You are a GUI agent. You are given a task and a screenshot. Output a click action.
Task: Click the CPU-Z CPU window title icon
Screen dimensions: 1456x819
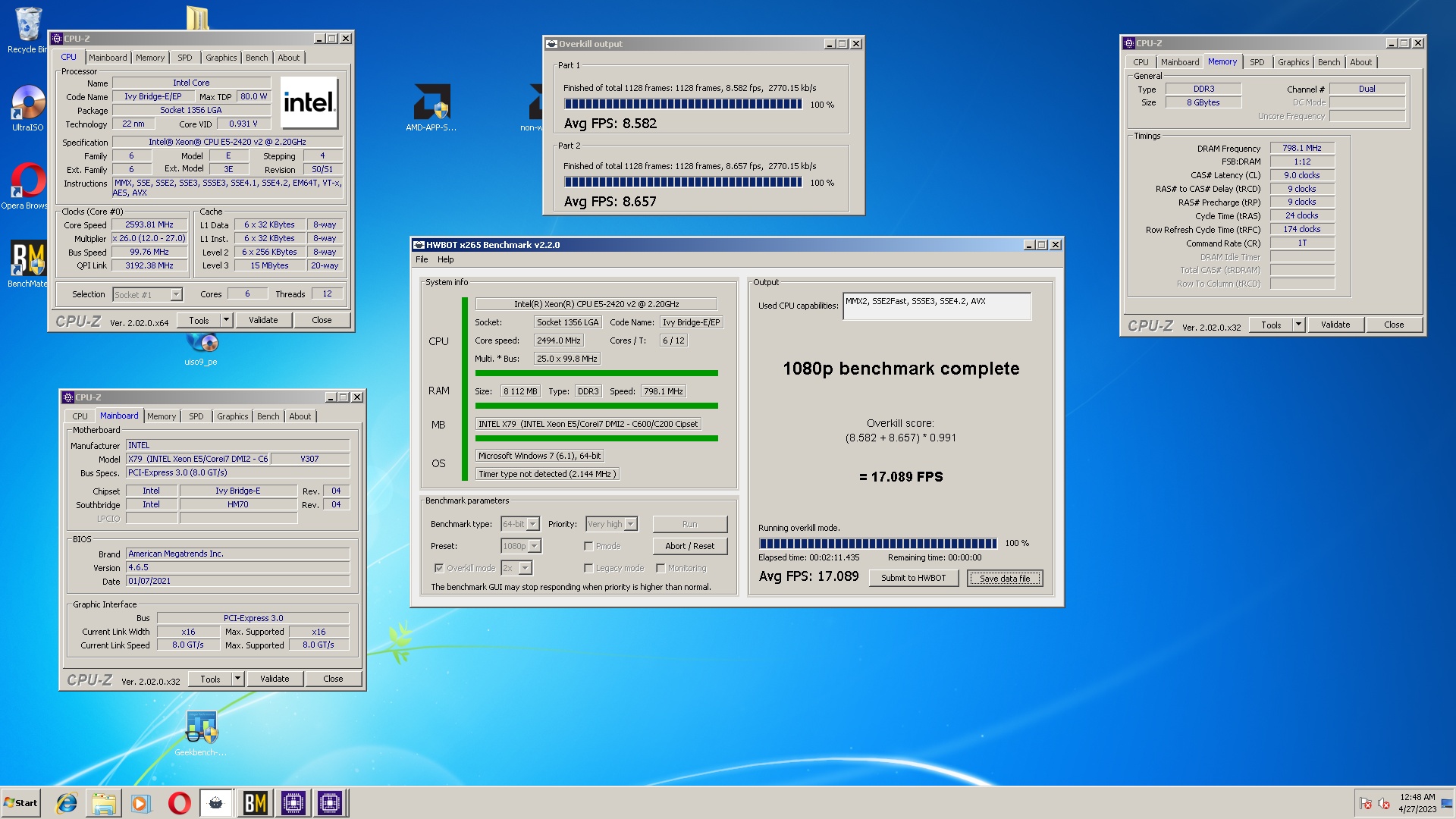57,39
